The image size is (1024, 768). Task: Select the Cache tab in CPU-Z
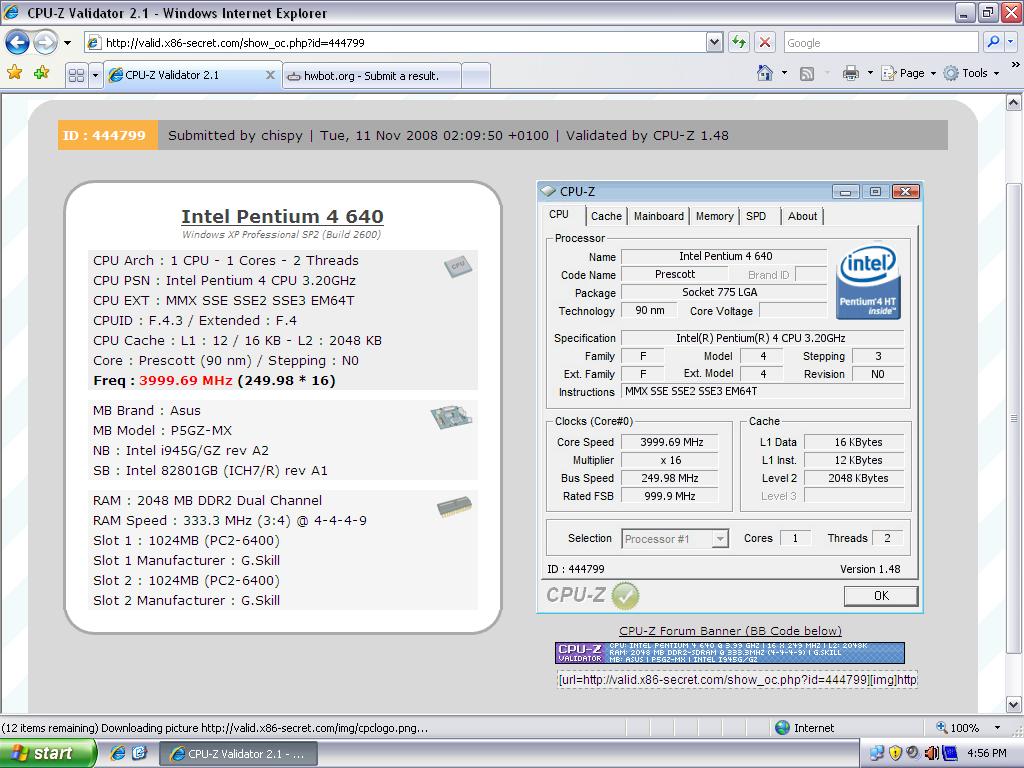(x=606, y=216)
